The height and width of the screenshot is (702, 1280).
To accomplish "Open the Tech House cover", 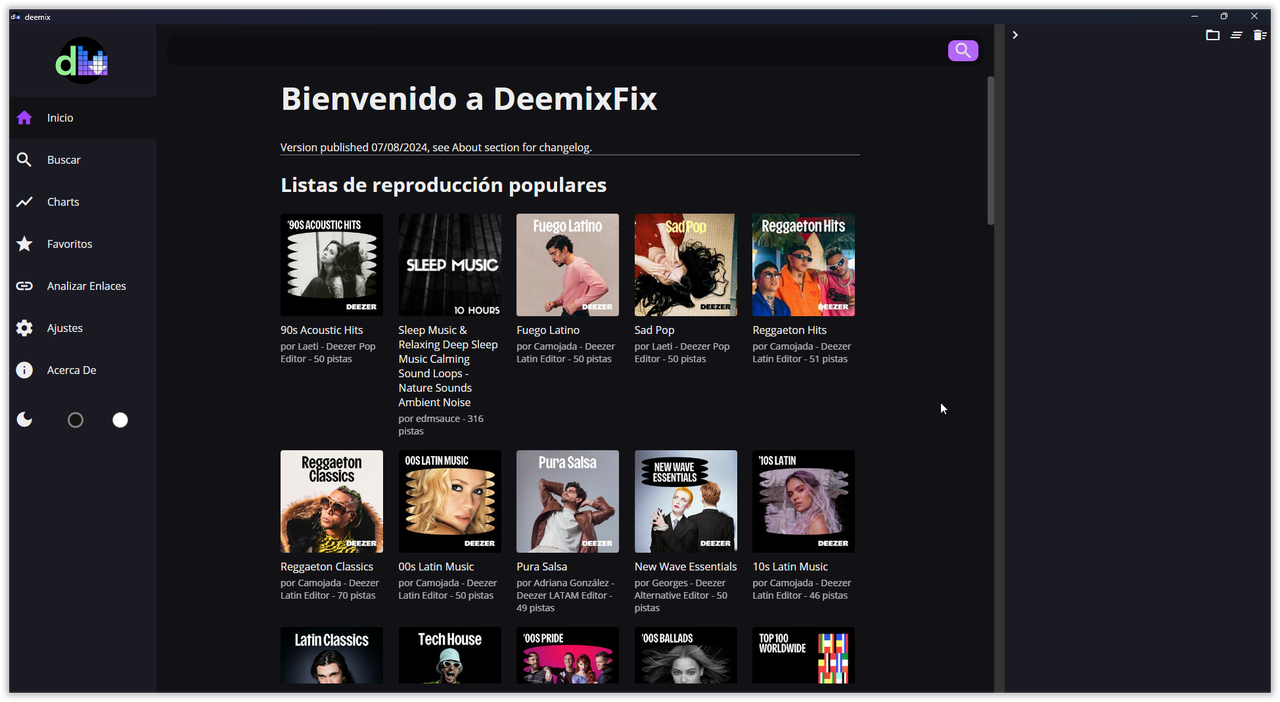I will point(450,656).
